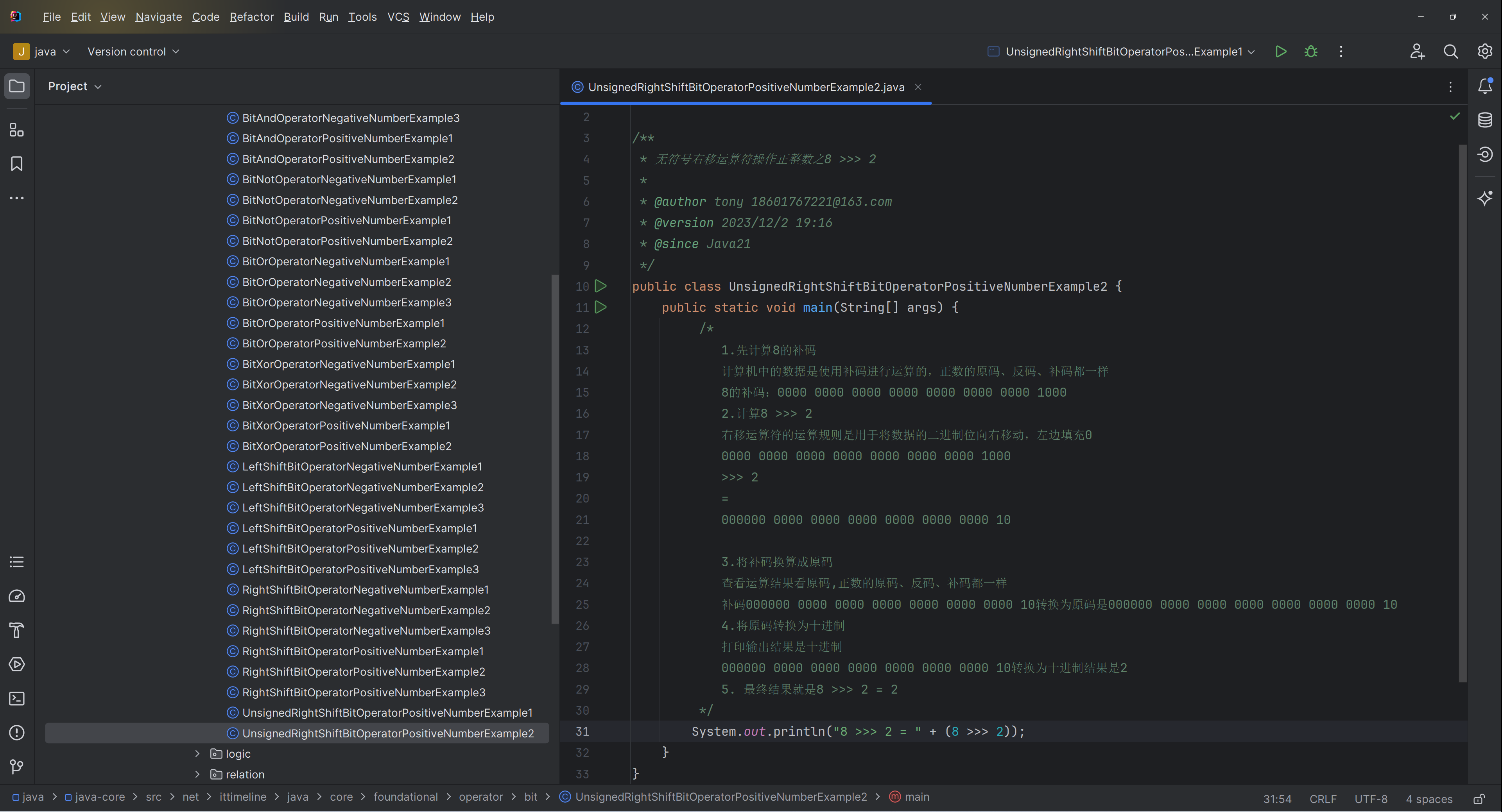Click the editor vertical scrollbar
Viewport: 1502px width, 812px height.
tap(1462, 413)
